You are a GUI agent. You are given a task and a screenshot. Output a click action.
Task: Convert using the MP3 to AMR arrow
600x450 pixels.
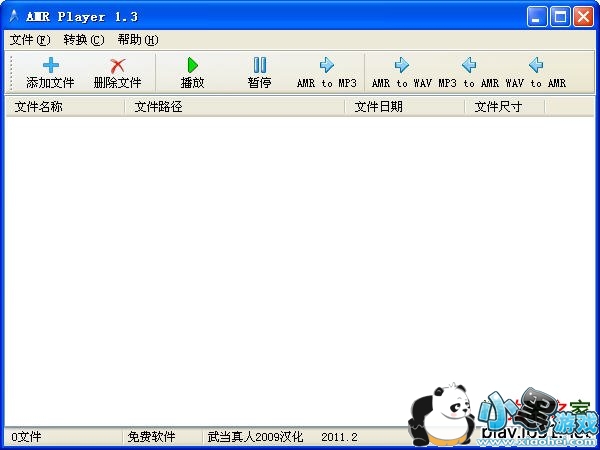pos(469,65)
